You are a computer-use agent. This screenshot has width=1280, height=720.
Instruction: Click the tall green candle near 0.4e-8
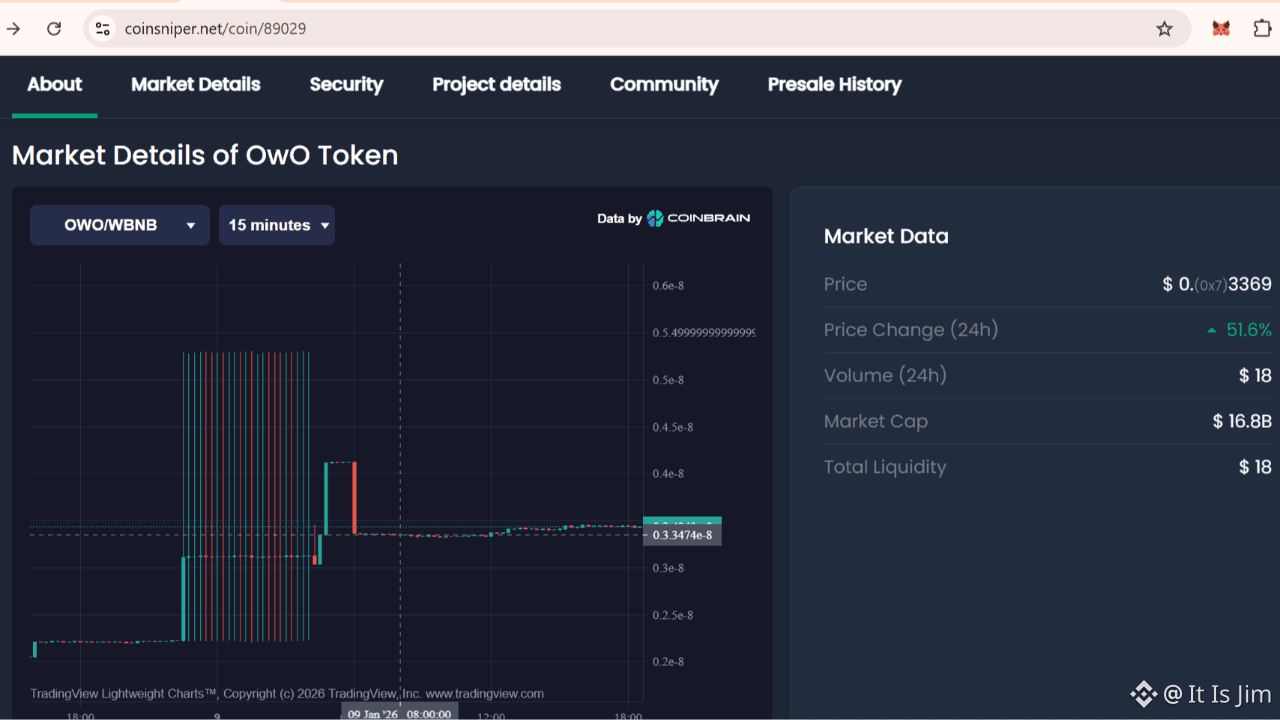click(327, 498)
